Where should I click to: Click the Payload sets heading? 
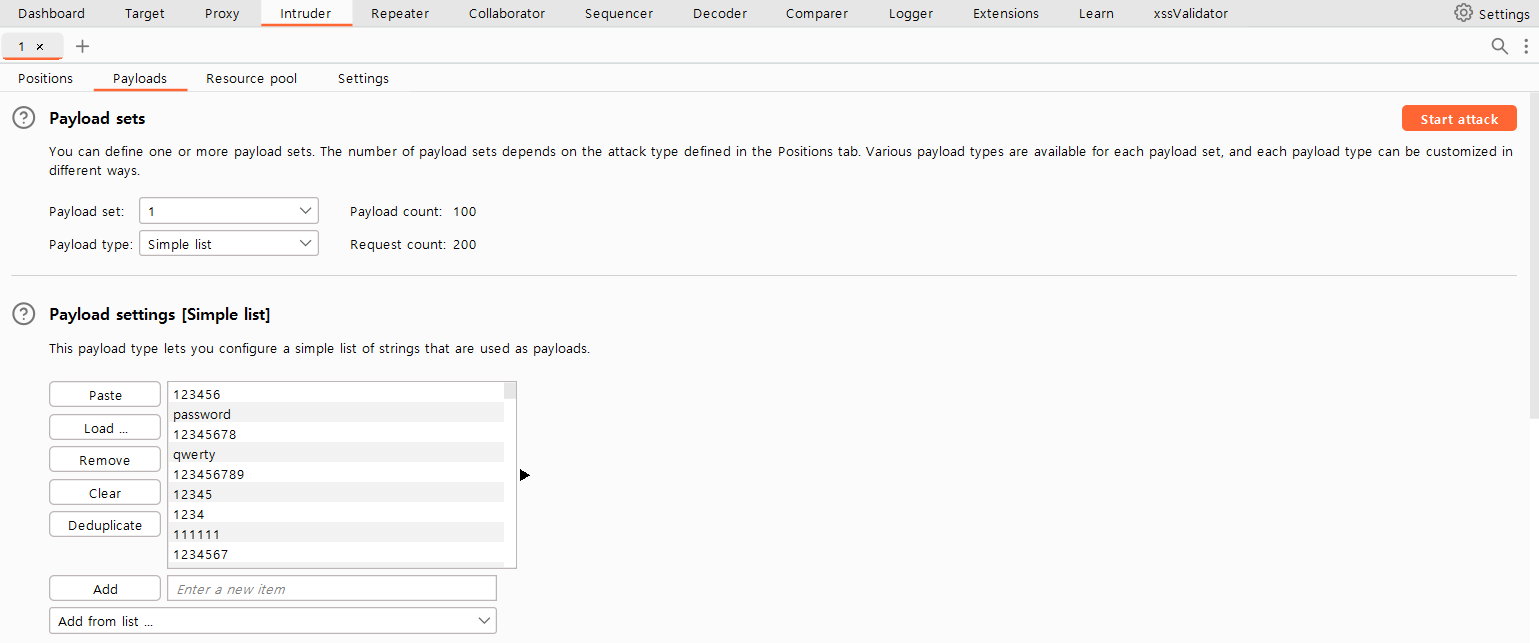97,118
